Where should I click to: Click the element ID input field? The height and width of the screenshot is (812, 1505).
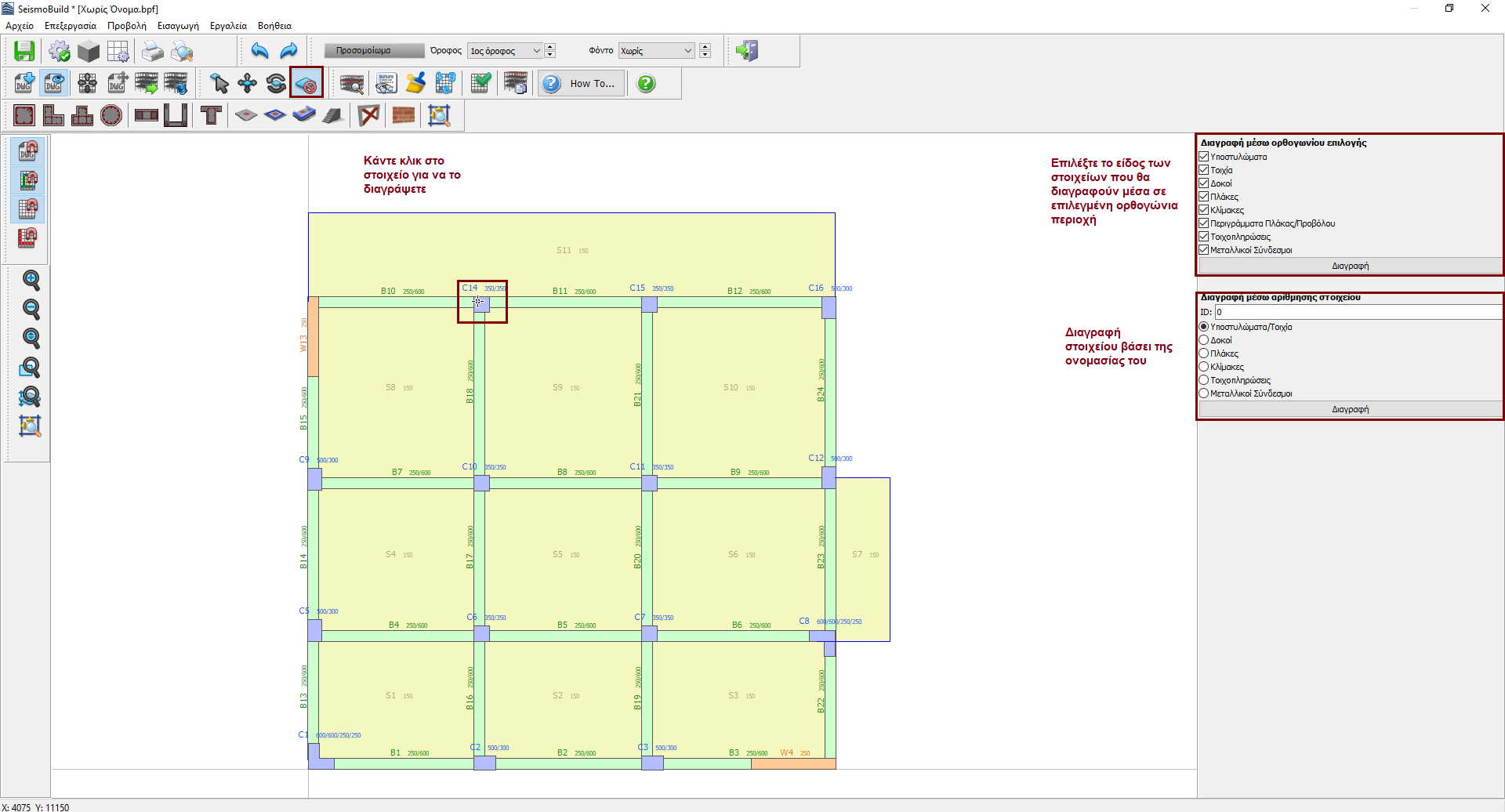(x=1358, y=312)
